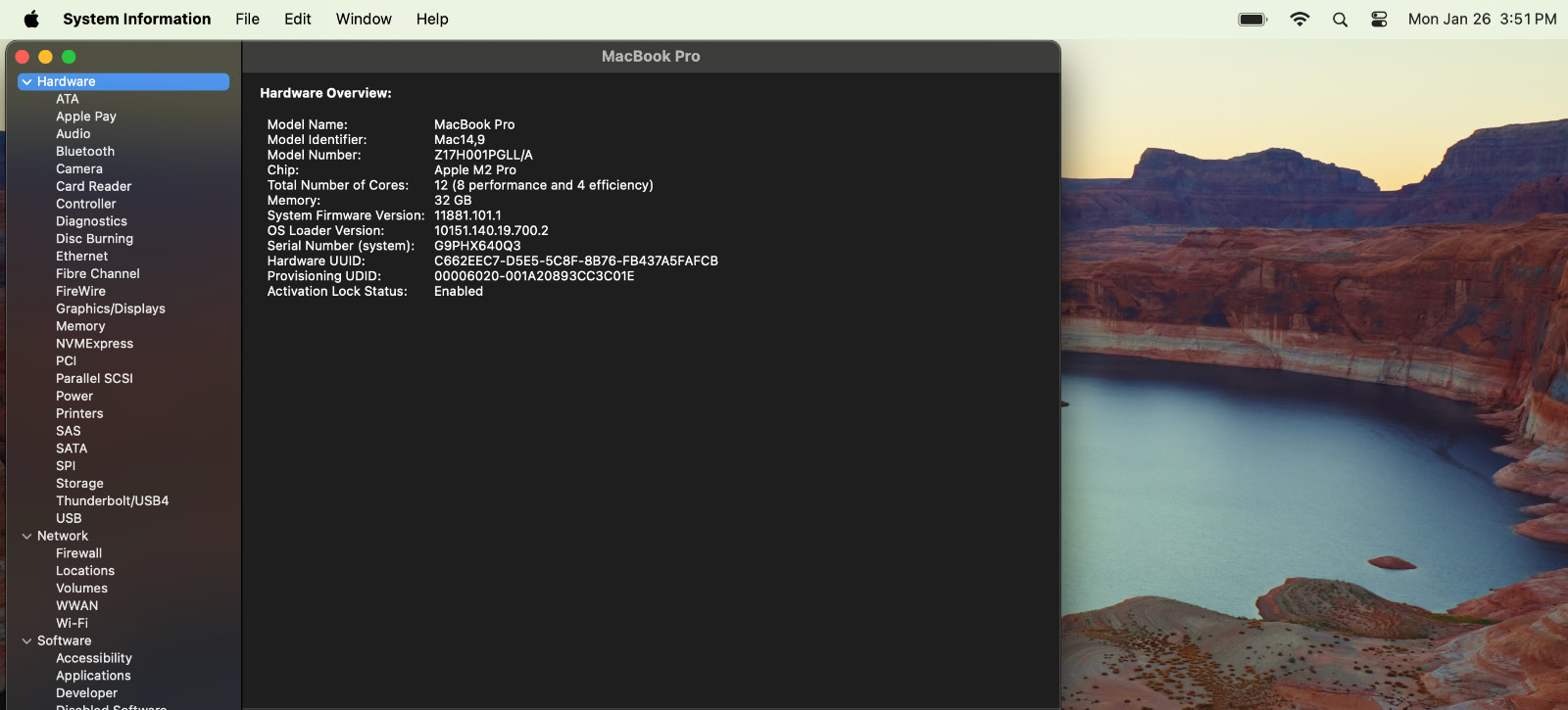Select the Network category
Viewport: 1568px width, 710px height.
pos(63,537)
